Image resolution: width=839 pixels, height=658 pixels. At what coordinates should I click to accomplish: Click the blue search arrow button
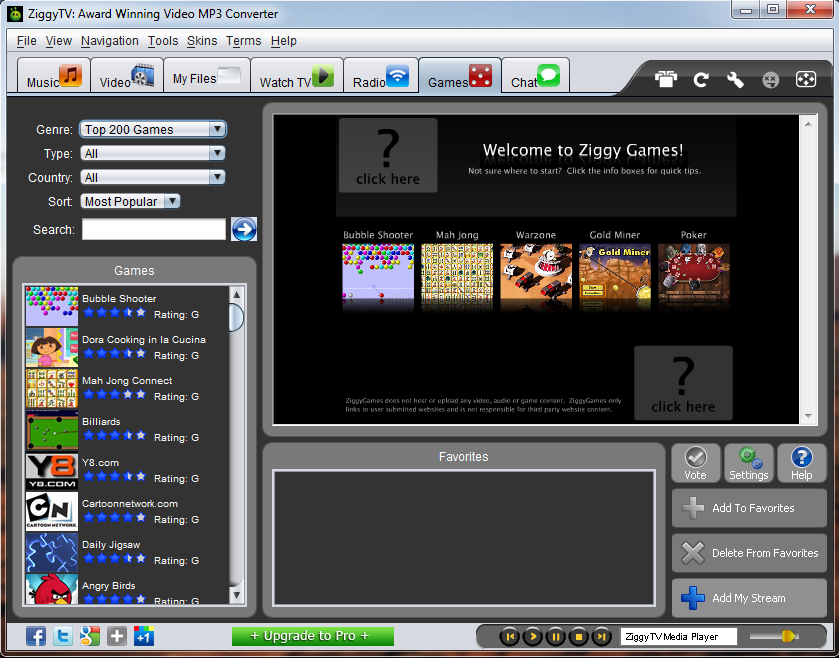click(244, 229)
